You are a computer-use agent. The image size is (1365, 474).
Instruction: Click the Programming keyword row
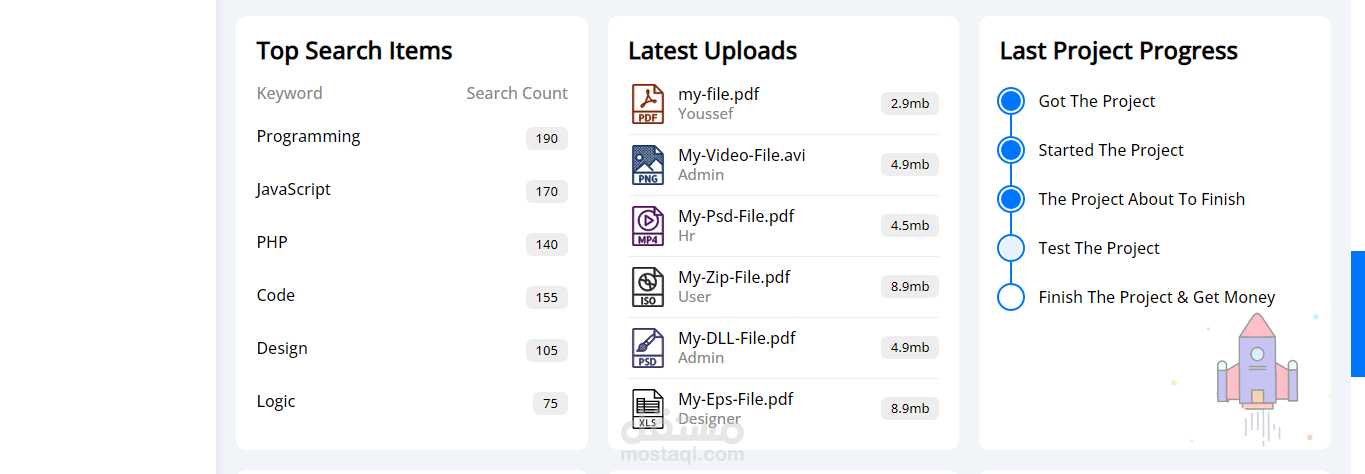click(x=308, y=136)
